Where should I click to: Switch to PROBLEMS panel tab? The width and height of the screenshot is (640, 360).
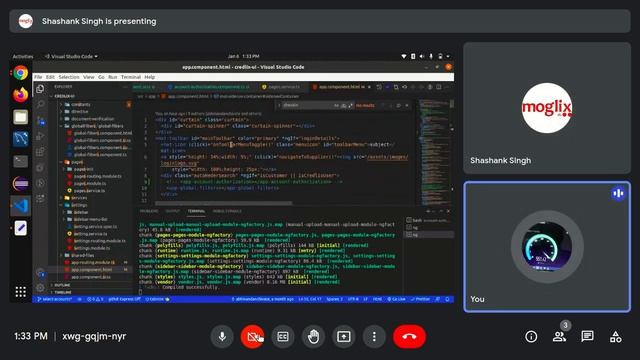pos(149,211)
